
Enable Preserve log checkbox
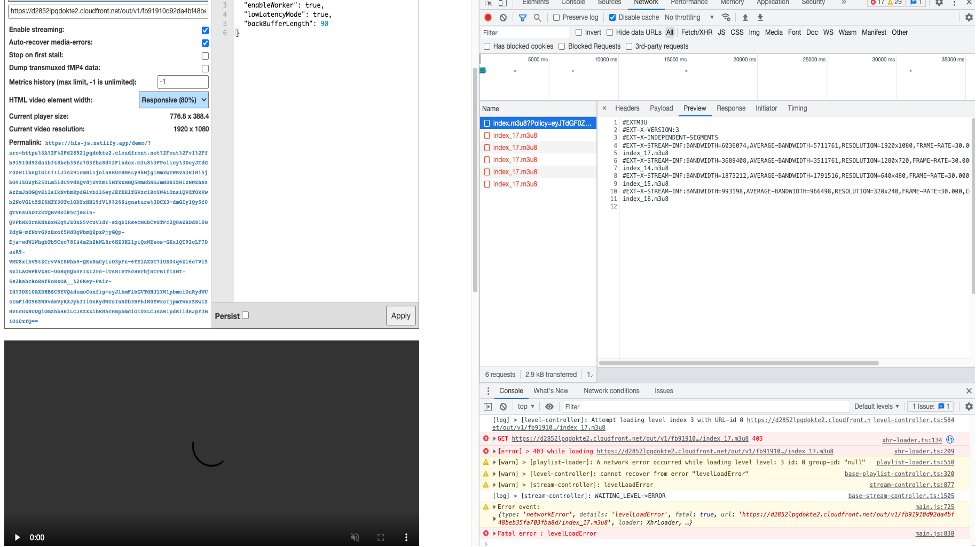point(556,18)
